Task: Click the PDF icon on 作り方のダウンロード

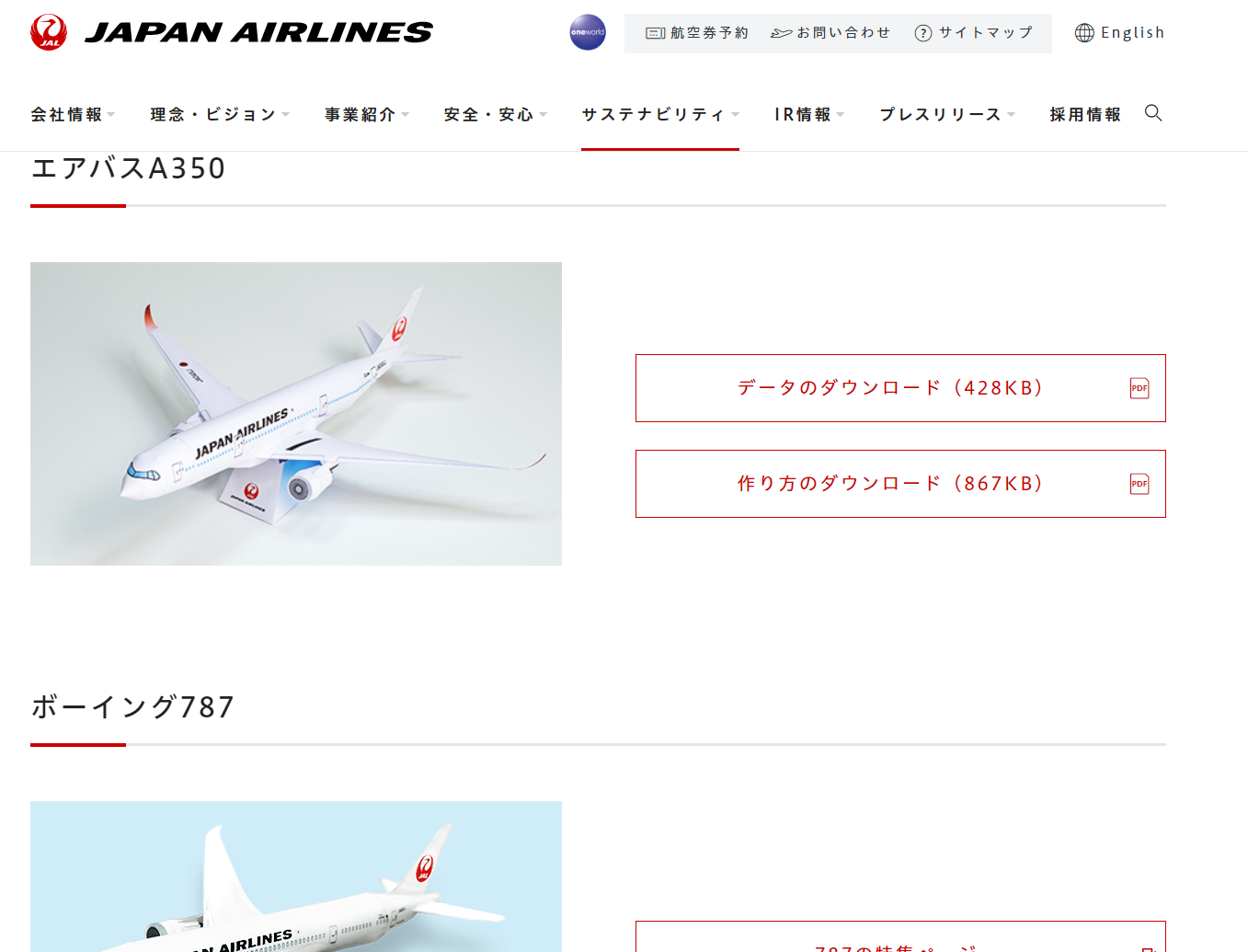Action: pos(1139,484)
